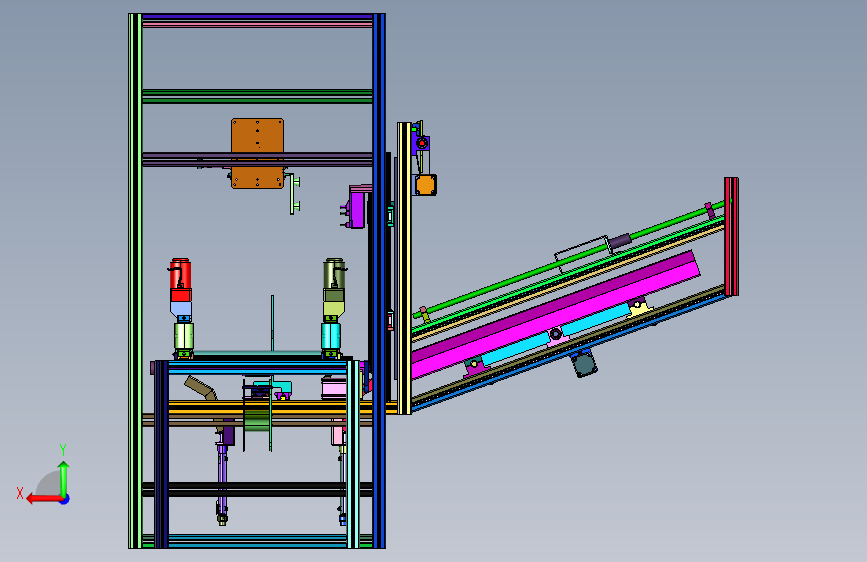Click the red X axis arrow of triad
This screenshot has width=867, height=562.
pyautogui.click(x=43, y=499)
